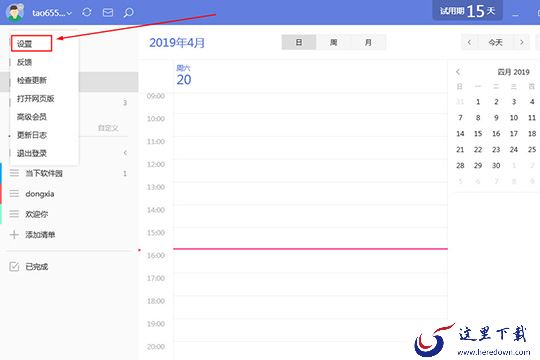540x360 pixels.
Task: Click the 添加清单 add list label
Action: 40,235
